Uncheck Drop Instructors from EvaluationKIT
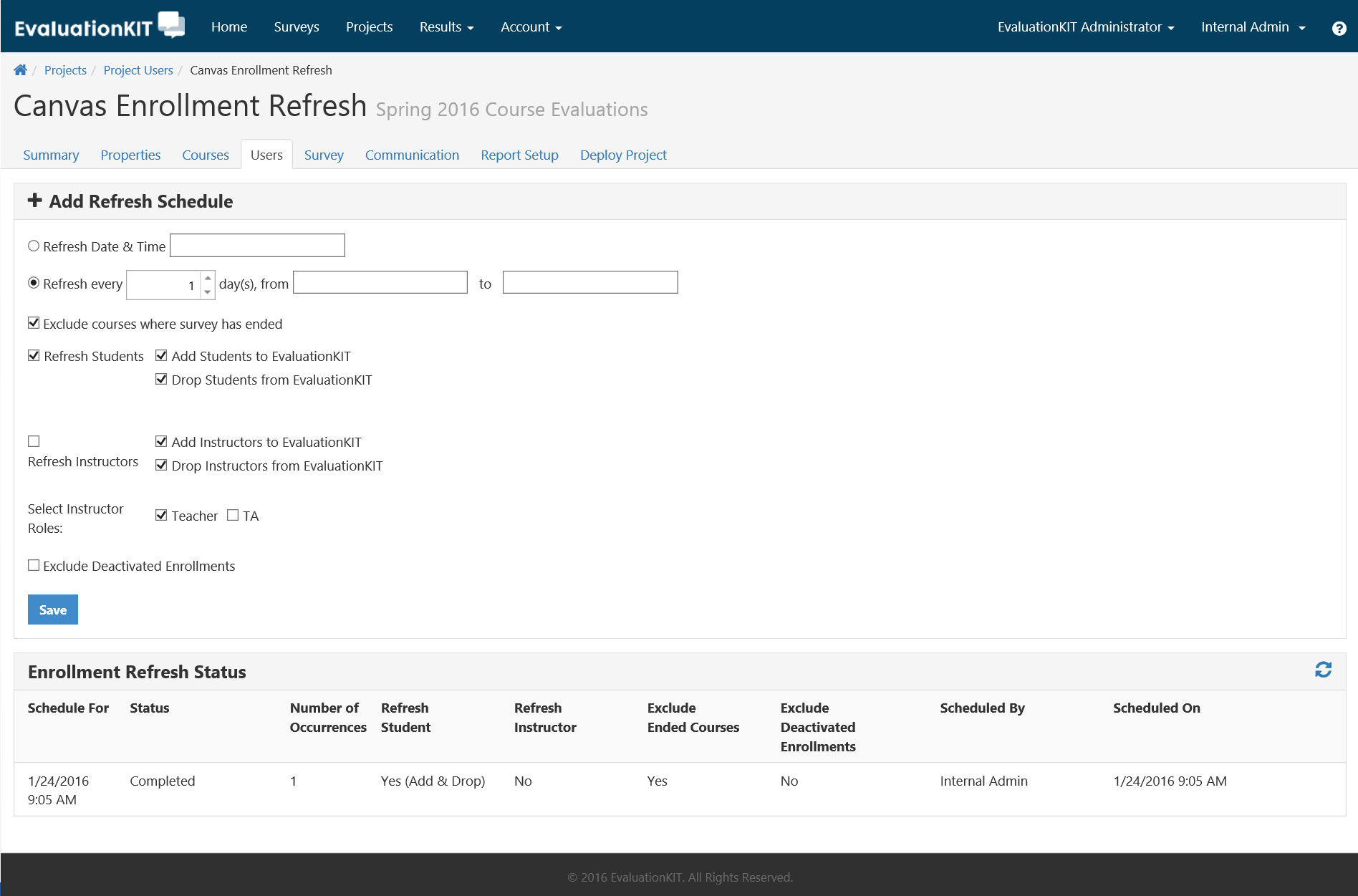Screen dimensions: 1358x896 point(161,465)
